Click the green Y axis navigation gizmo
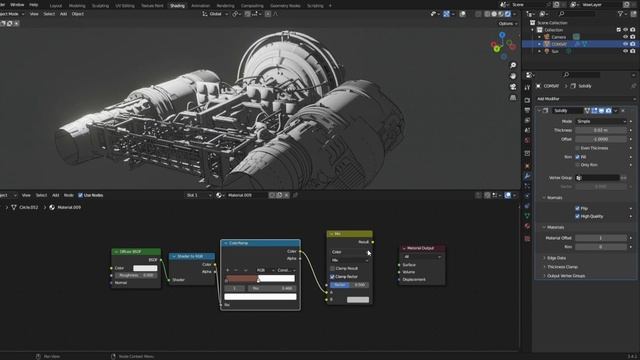640x360 pixels. coord(497,49)
